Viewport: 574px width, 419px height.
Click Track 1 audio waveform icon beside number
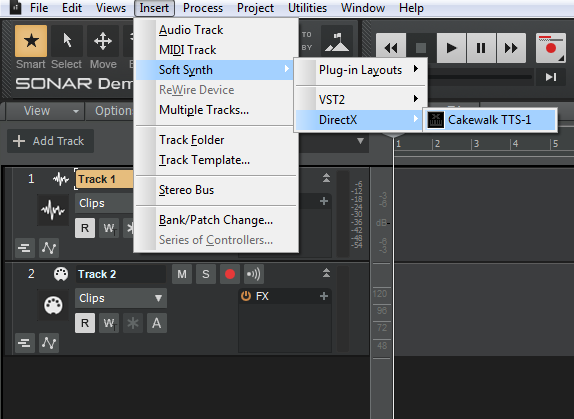click(x=60, y=179)
